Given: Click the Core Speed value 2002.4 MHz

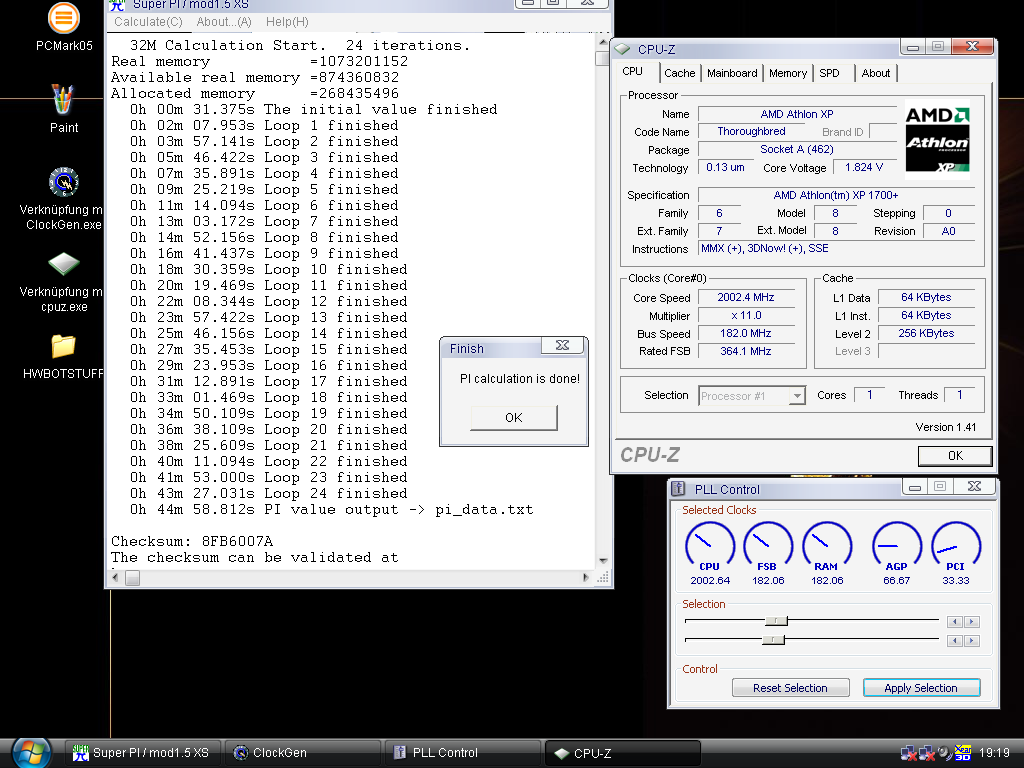Looking at the screenshot, I should click(746, 297).
